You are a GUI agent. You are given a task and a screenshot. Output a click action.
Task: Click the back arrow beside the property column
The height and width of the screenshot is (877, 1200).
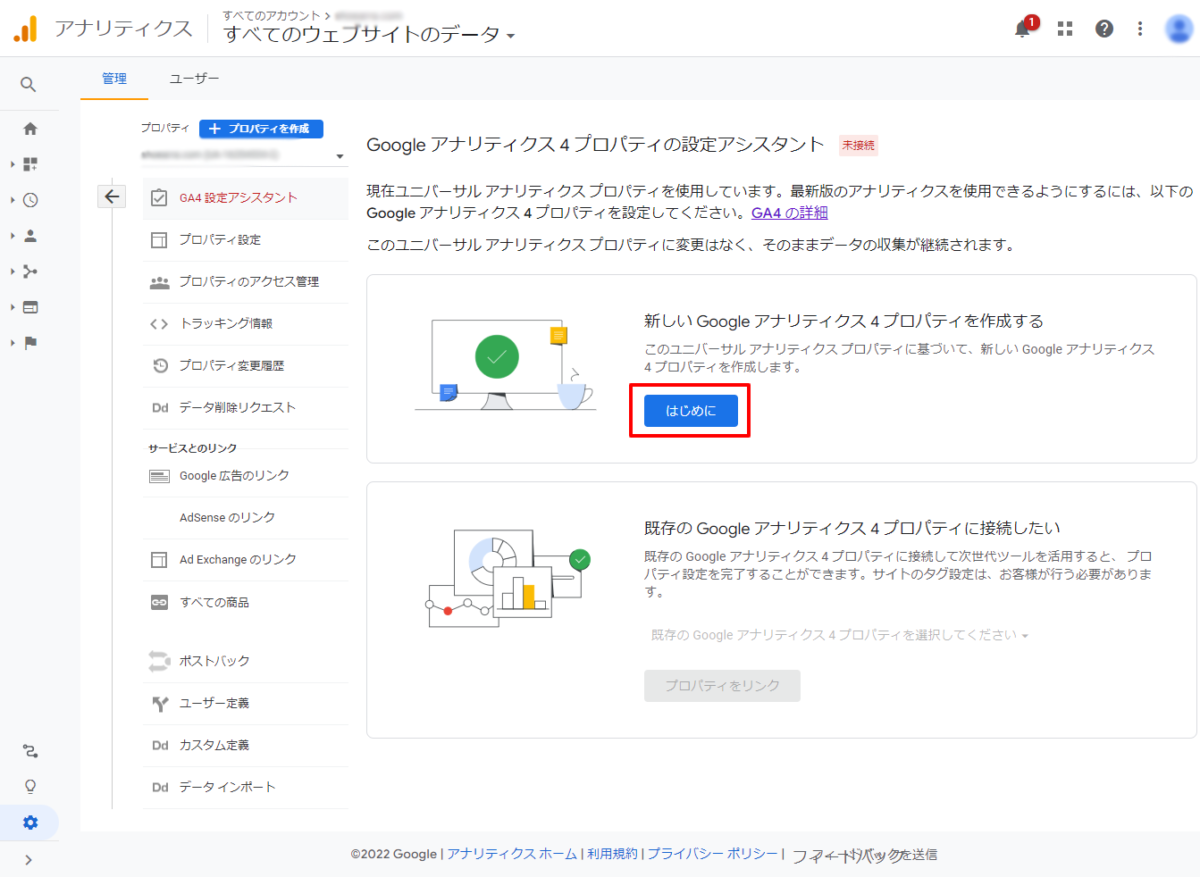pos(111,196)
